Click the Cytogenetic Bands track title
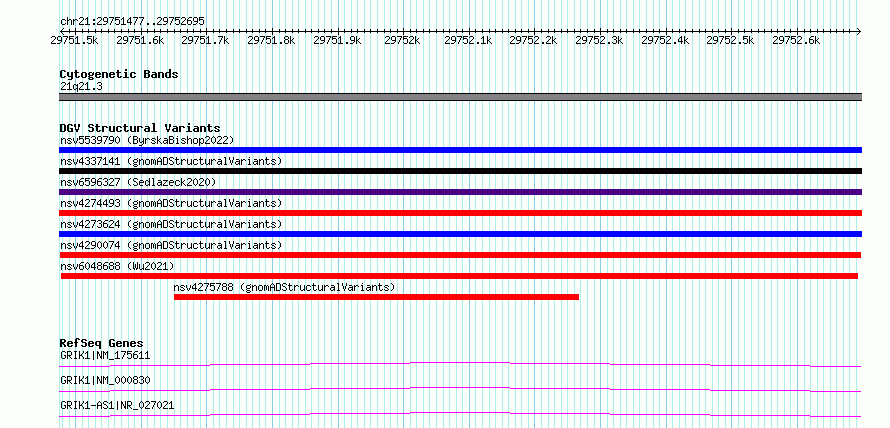Screen dimensions: 890x428 119,74
